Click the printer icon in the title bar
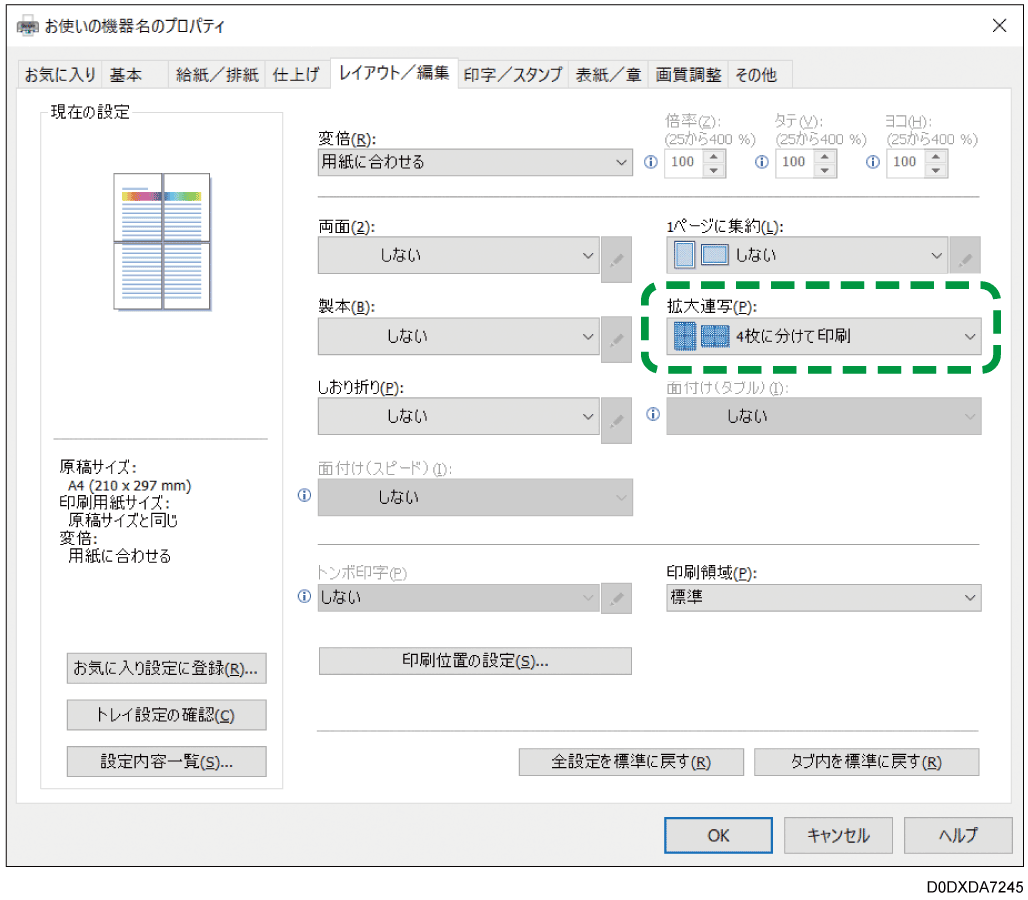Viewport: 1028px width, 900px height. [26, 26]
